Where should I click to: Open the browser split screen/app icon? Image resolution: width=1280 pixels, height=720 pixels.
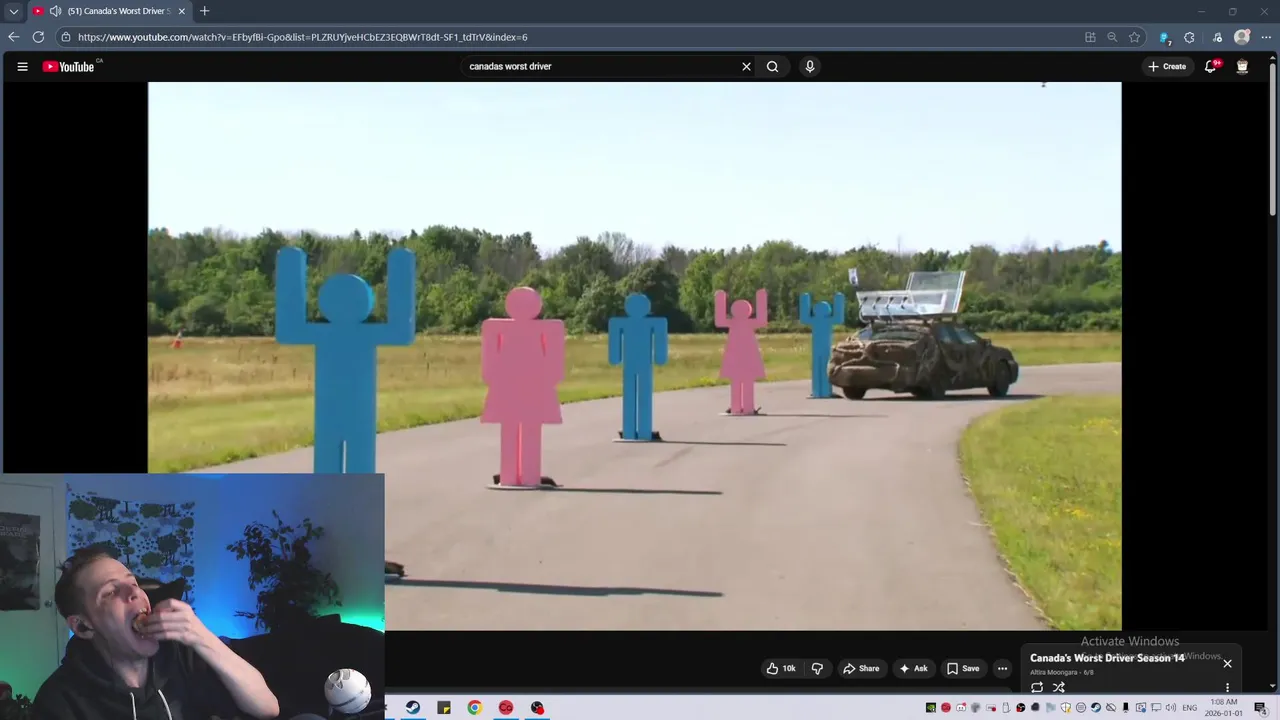pyautogui.click(x=1090, y=37)
